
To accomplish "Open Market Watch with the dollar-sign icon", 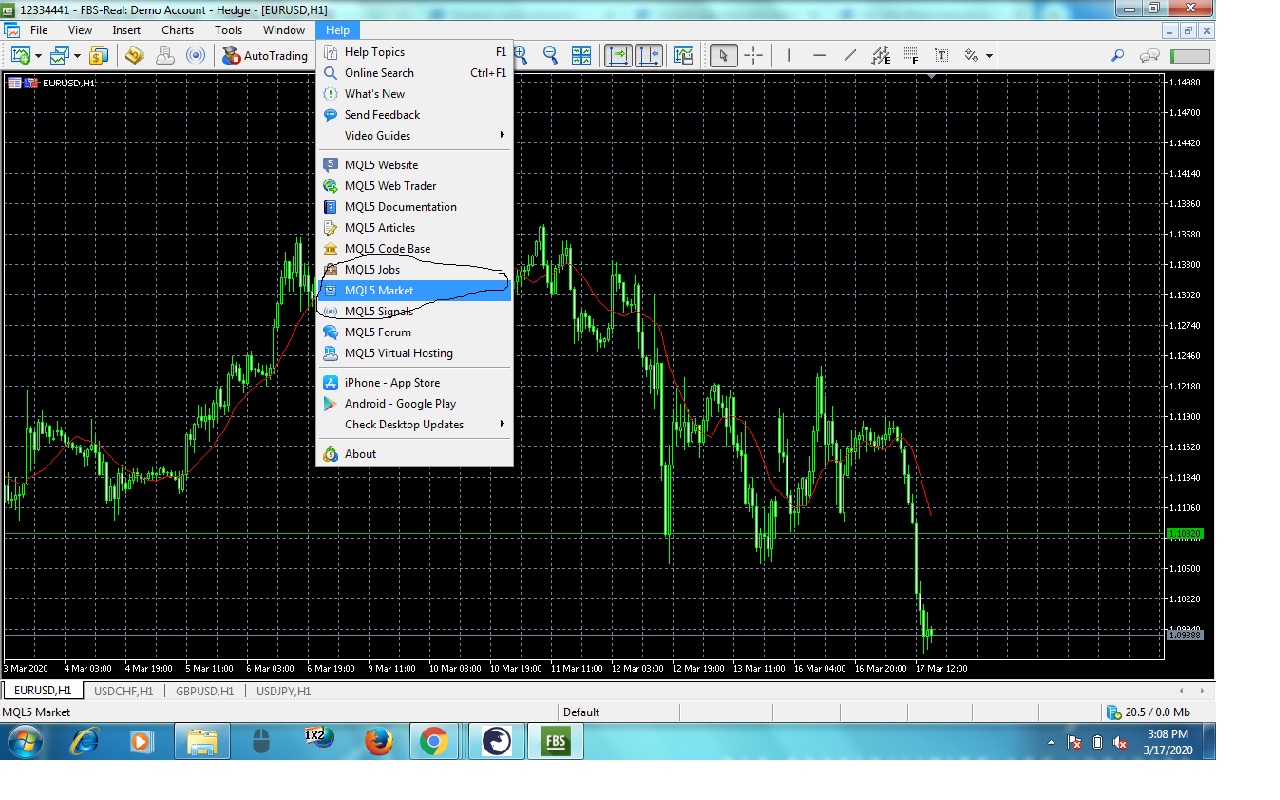I will pyautogui.click(x=98, y=56).
